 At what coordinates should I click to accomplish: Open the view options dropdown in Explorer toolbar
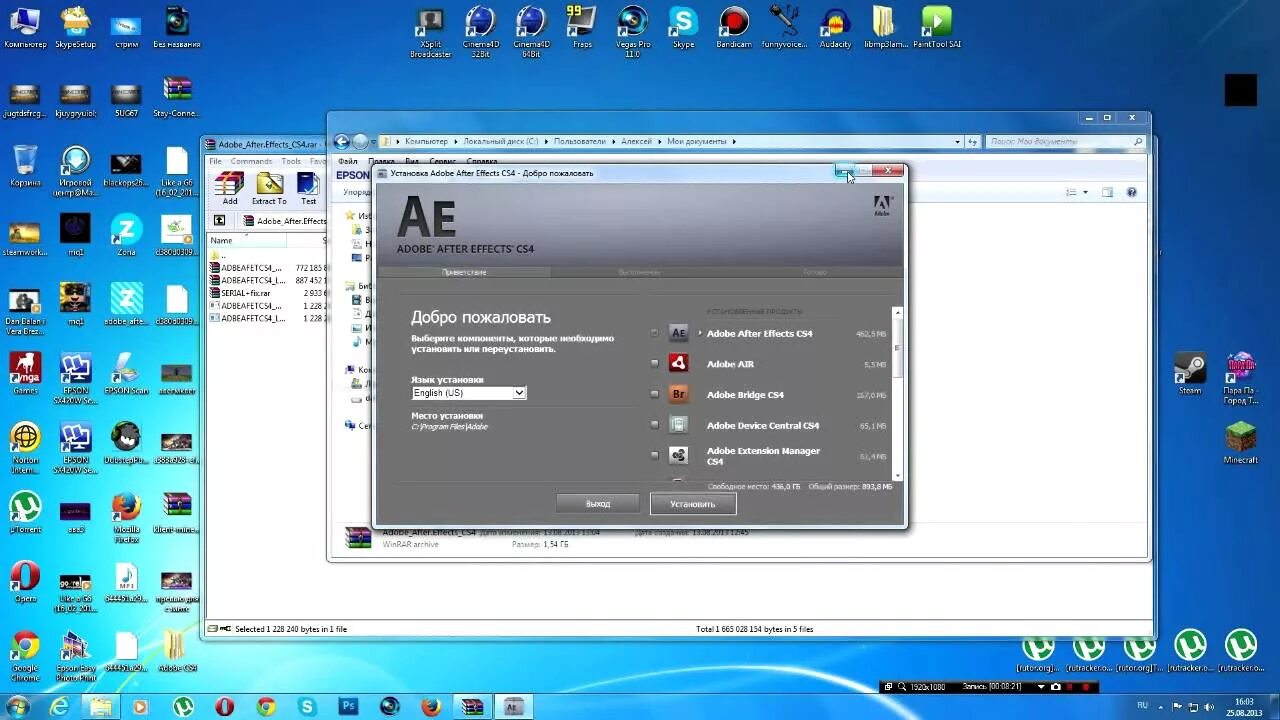pos(1084,192)
